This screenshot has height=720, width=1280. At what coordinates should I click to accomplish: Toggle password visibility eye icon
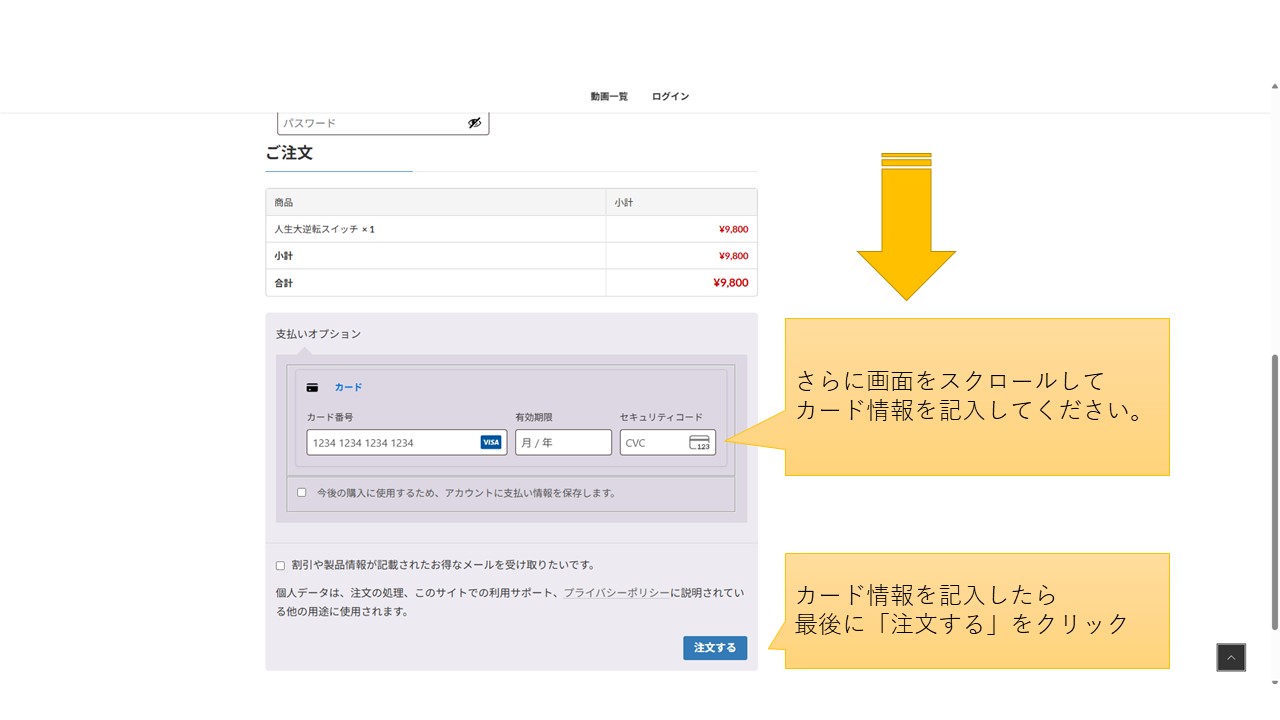475,123
